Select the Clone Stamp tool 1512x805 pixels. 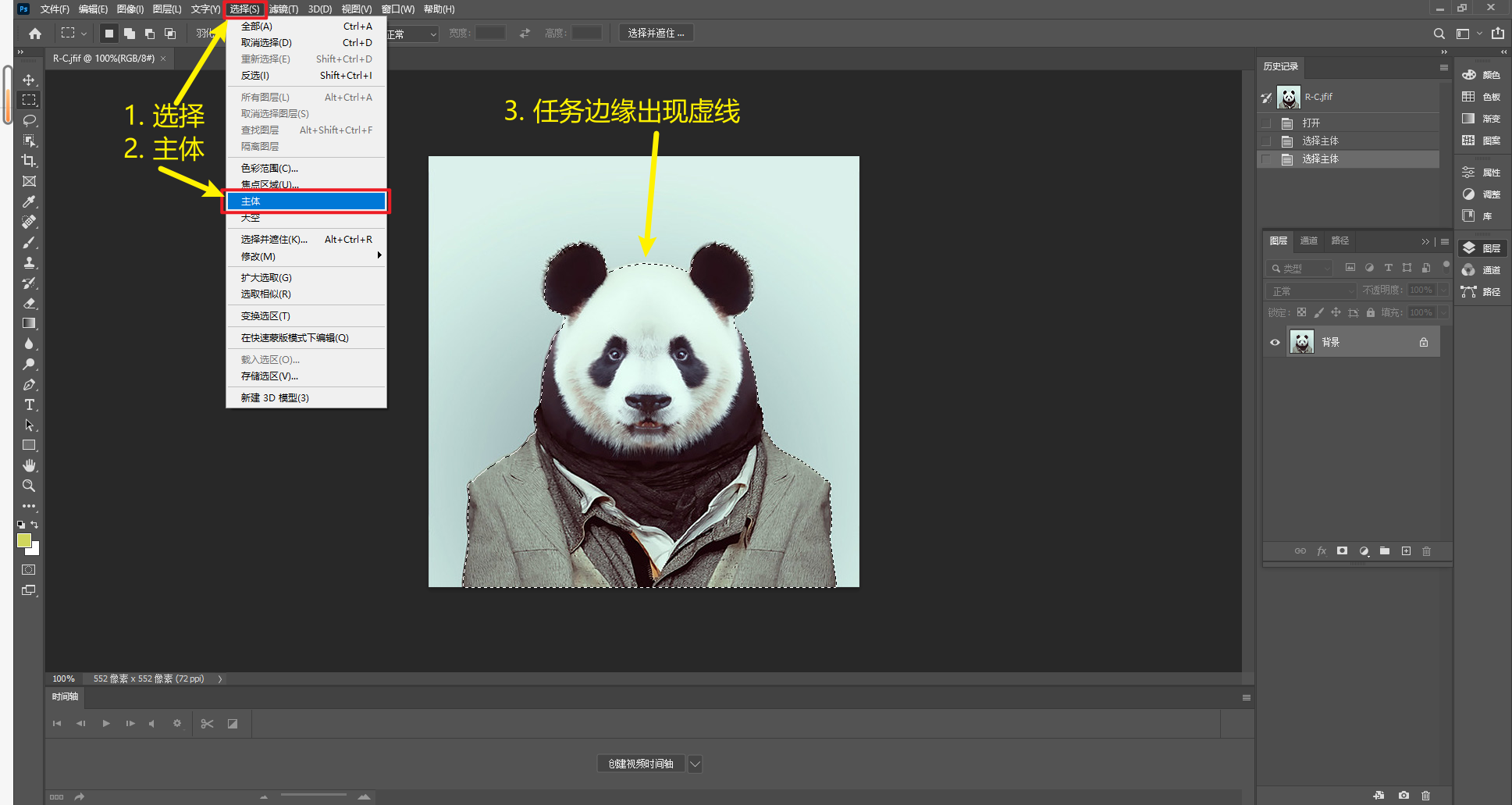29,262
